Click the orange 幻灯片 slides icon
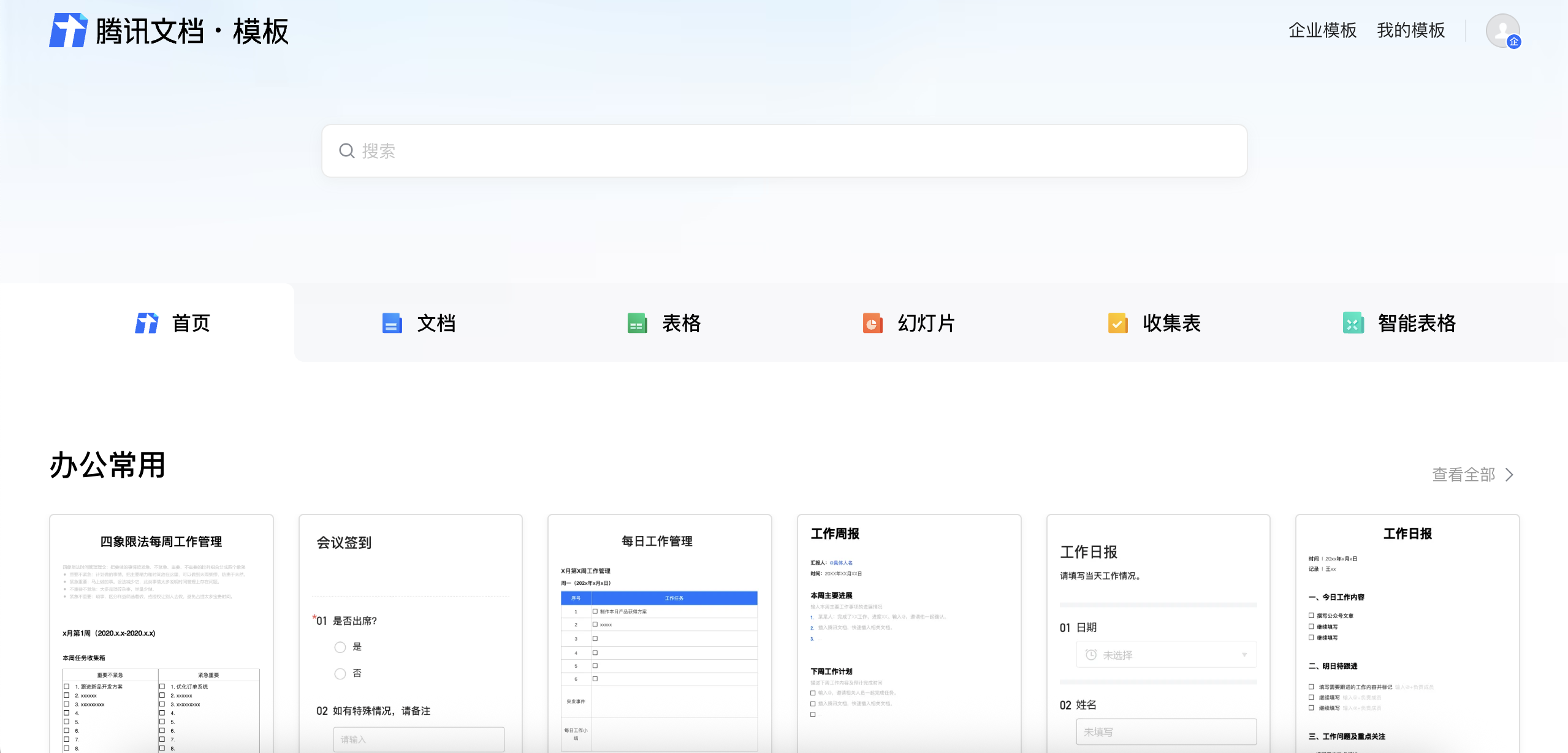Image resolution: width=1568 pixels, height=753 pixels. click(x=872, y=323)
